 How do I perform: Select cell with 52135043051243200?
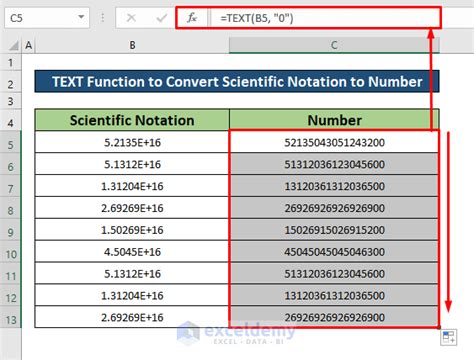[x=334, y=142]
